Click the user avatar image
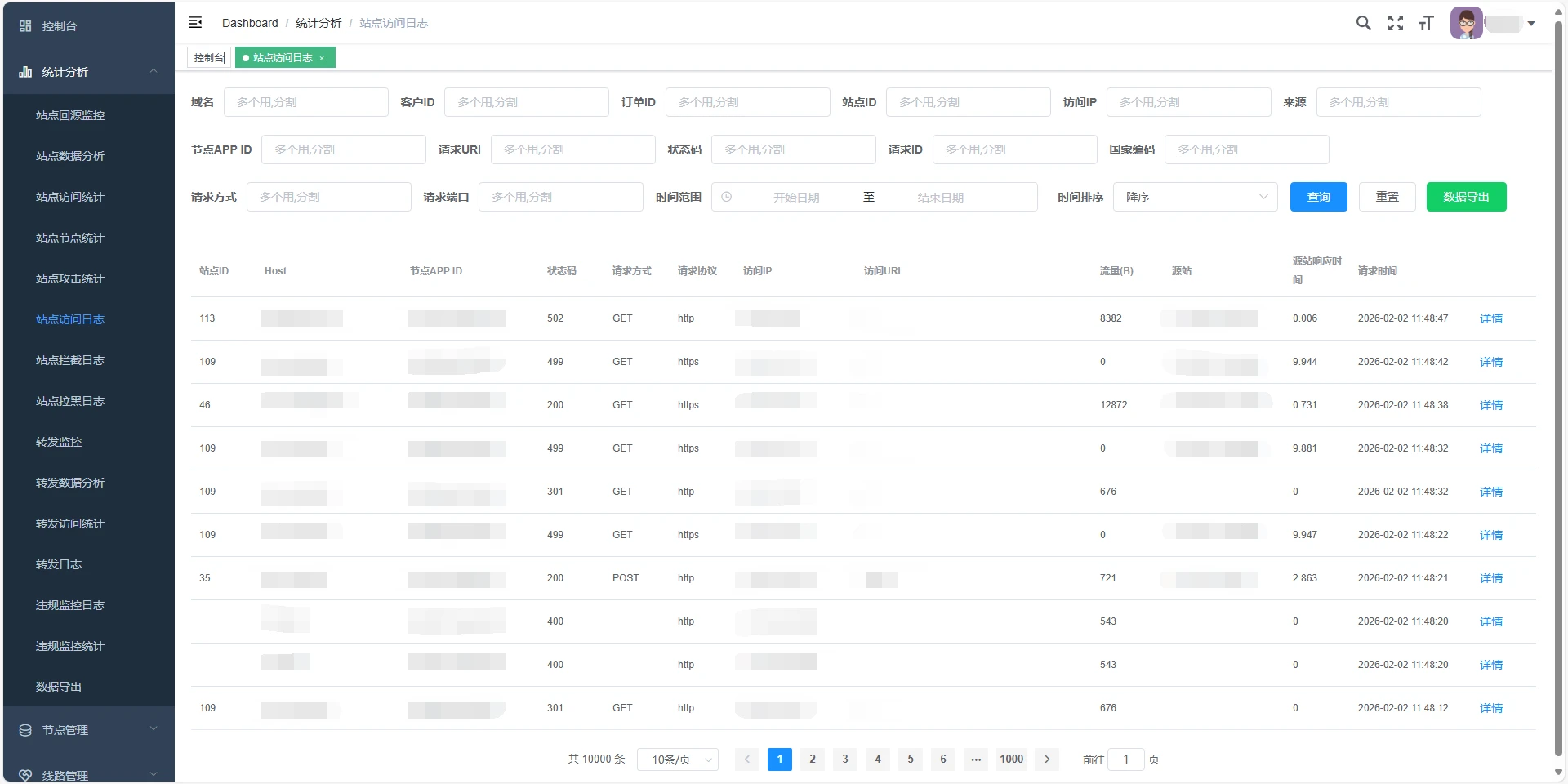The image size is (1568, 784). click(1467, 22)
